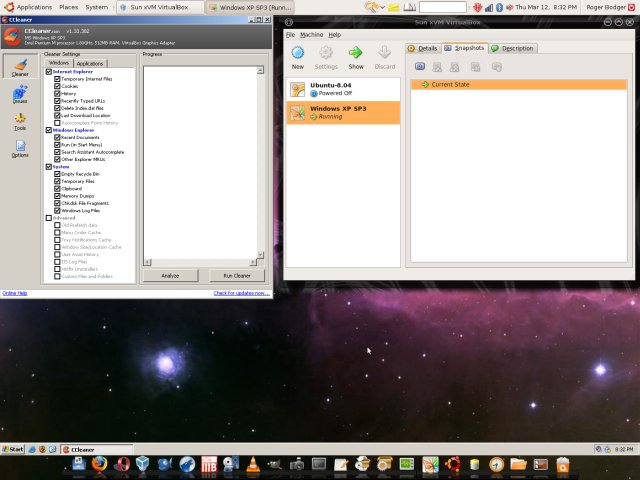Open the Issues section in CCleaner
Screen dimensions: 640x480
click(x=20, y=95)
